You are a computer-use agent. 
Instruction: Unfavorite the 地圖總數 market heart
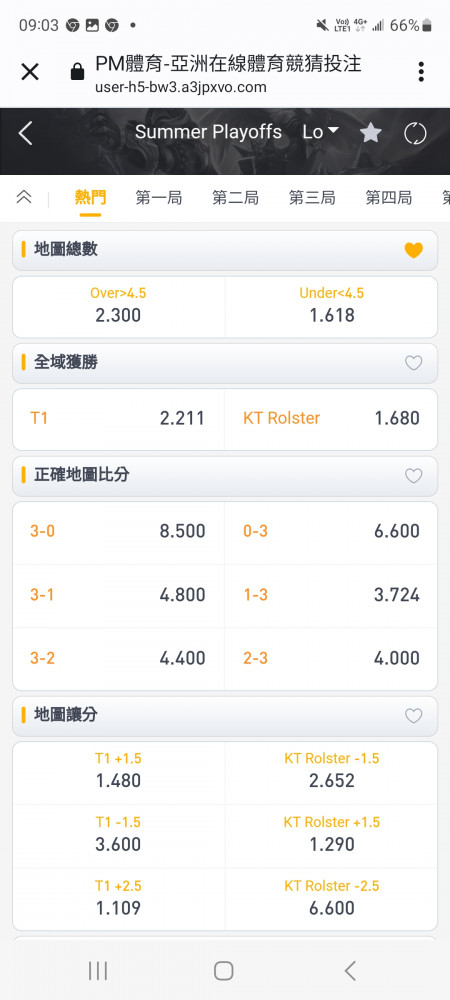414,250
